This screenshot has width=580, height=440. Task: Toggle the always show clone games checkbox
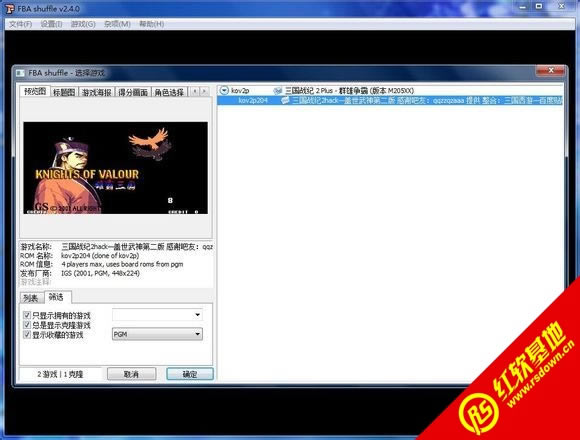(x=27, y=325)
